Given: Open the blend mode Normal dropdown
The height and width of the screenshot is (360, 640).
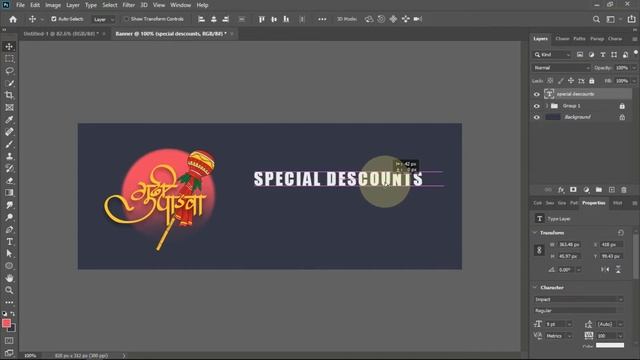Looking at the screenshot, I should (x=561, y=68).
